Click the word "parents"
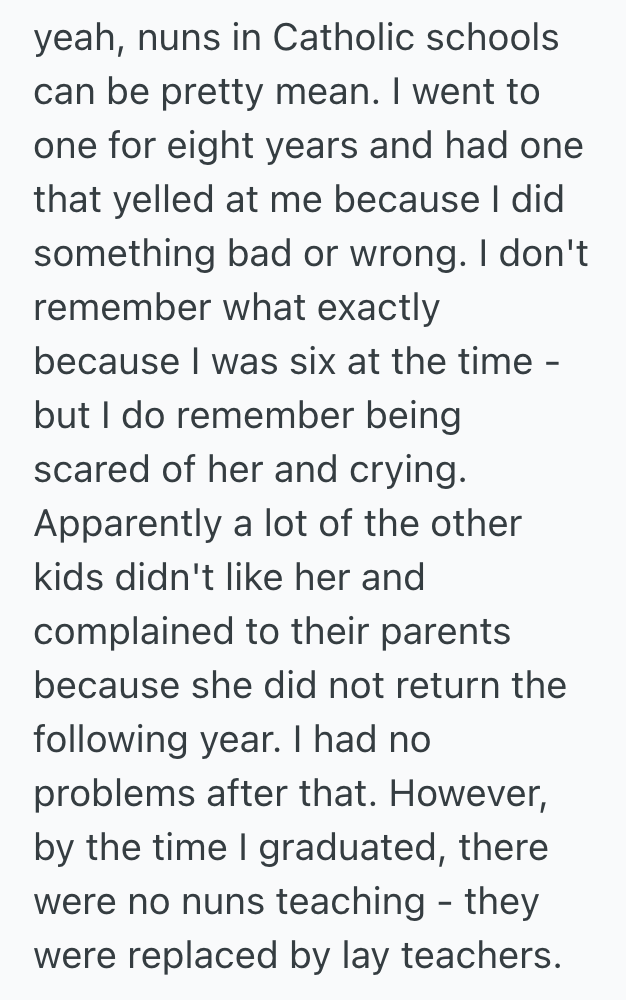Screen dimensions: 626x1000 443,632
